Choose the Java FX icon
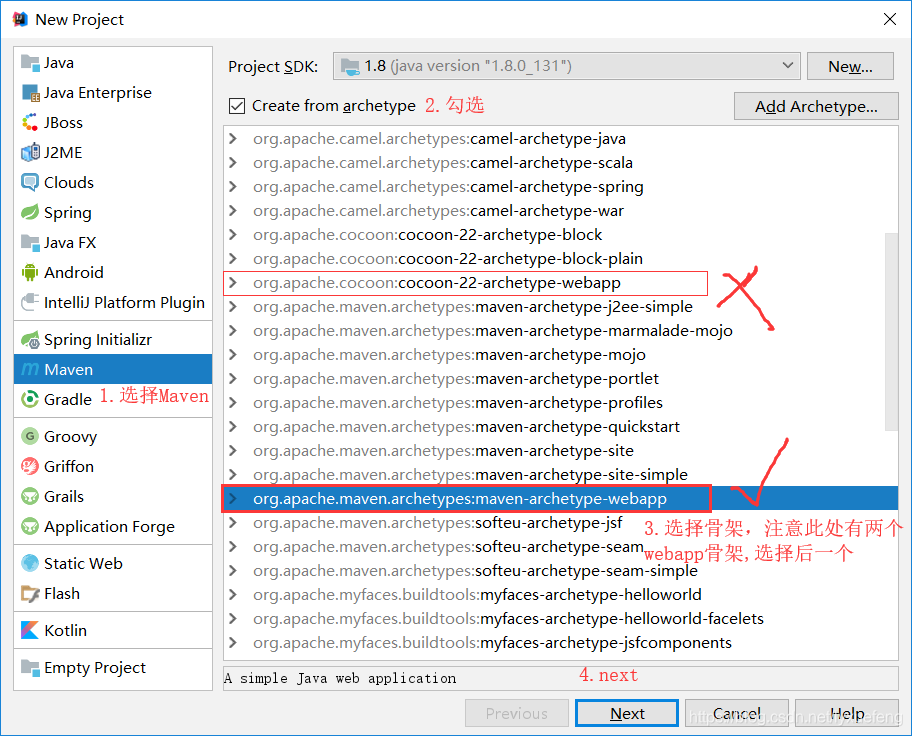Image resolution: width=912 pixels, height=736 pixels. coord(30,243)
